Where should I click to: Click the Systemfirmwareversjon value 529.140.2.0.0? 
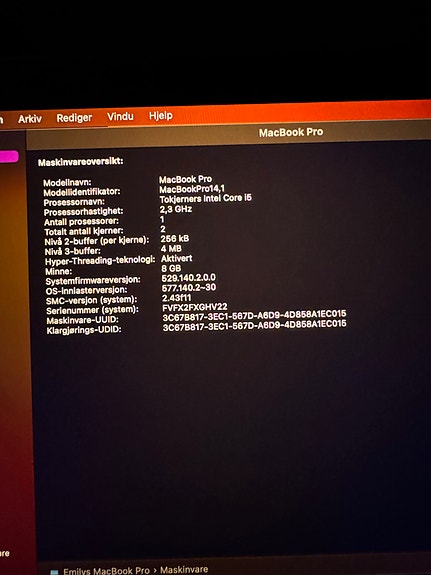point(189,278)
